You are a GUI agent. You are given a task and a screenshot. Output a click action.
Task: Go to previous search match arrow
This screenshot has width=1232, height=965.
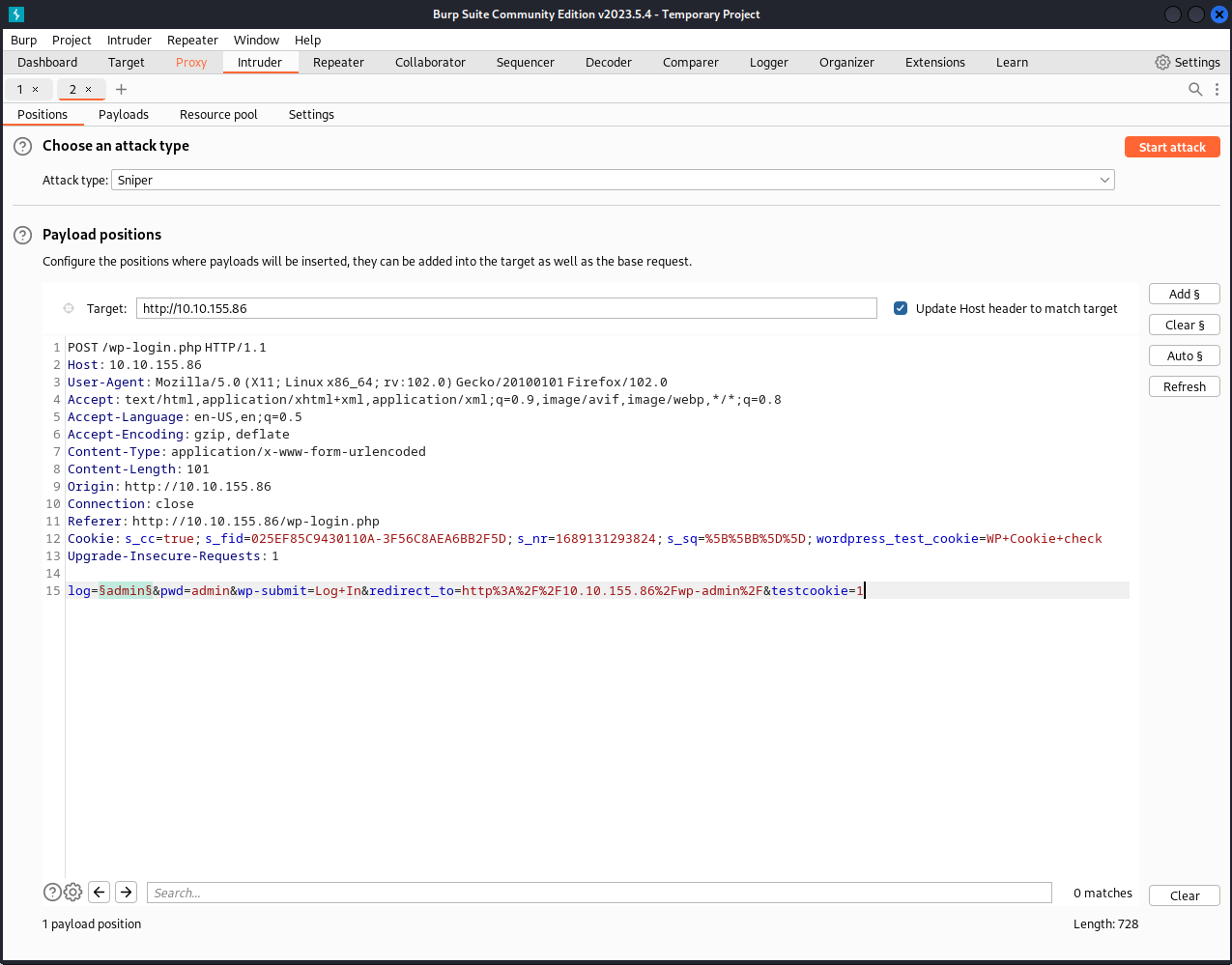pos(99,893)
